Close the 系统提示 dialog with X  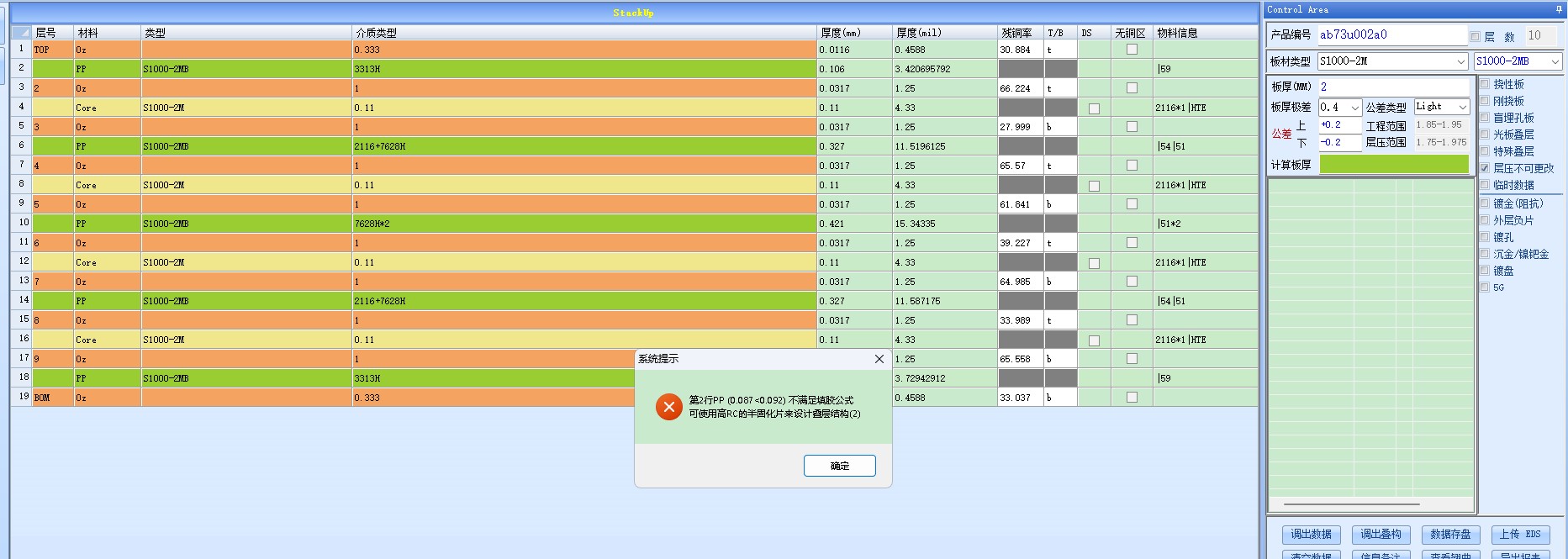879,359
